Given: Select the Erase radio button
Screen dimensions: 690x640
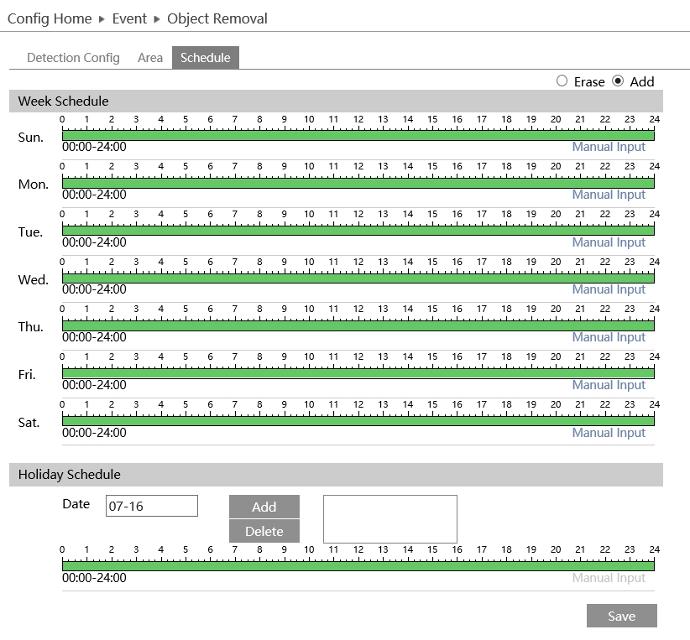Looking at the screenshot, I should [562, 81].
